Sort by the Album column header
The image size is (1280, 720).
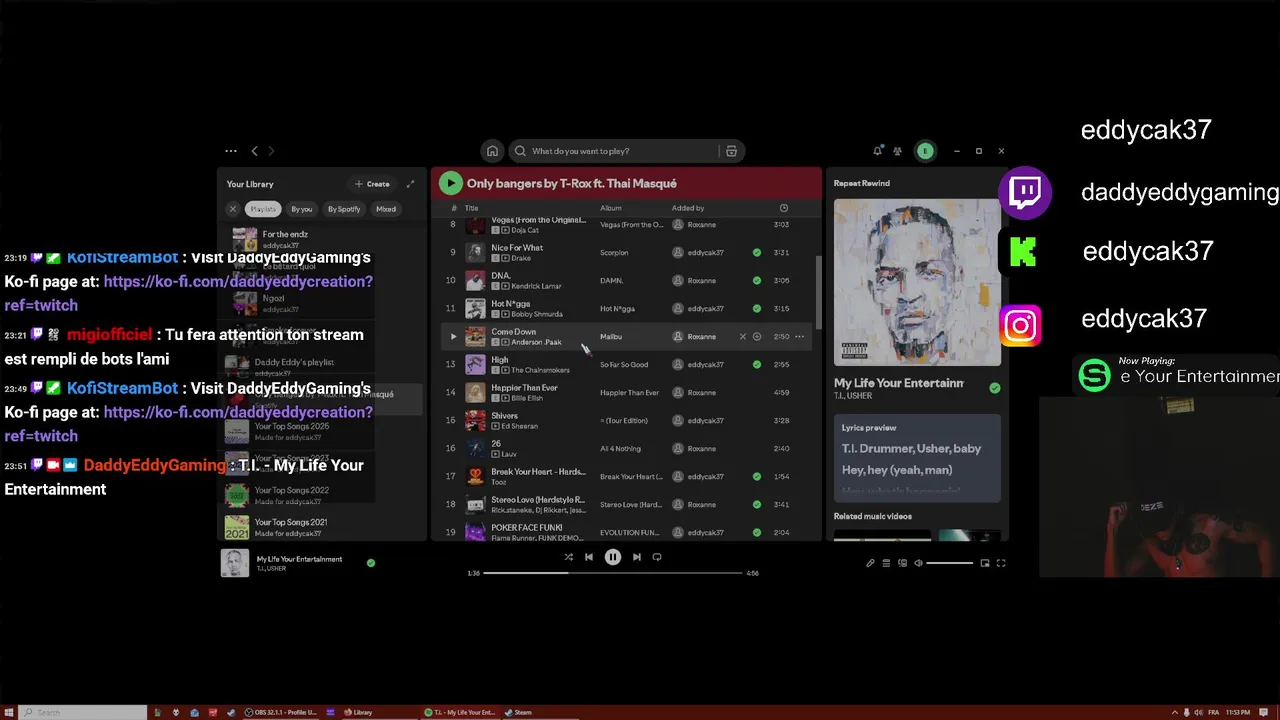611,208
